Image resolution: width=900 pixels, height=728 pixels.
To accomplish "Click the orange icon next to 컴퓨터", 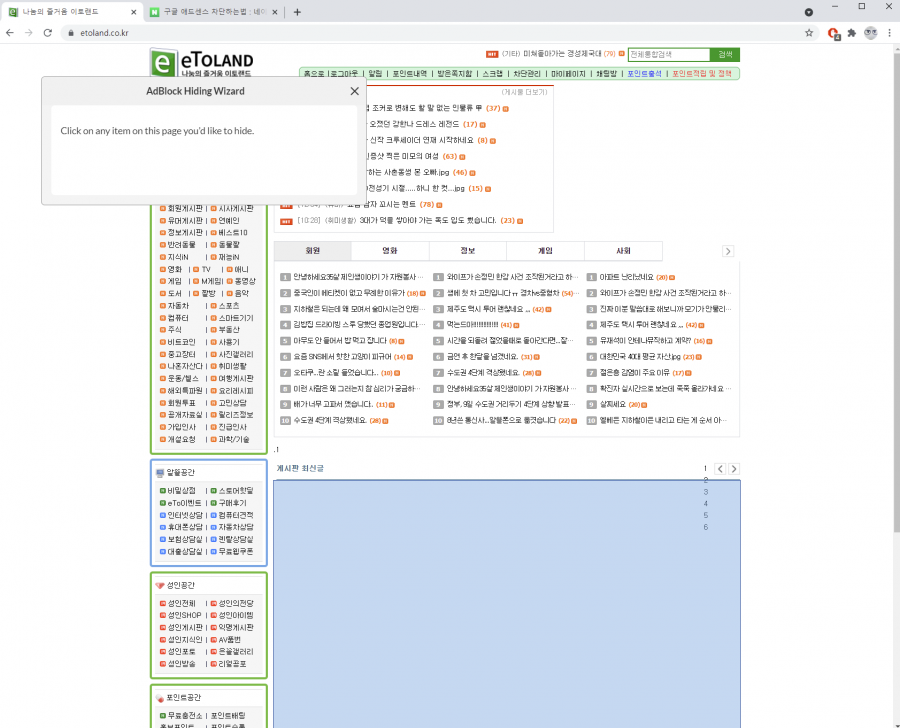I will [x=162, y=318].
